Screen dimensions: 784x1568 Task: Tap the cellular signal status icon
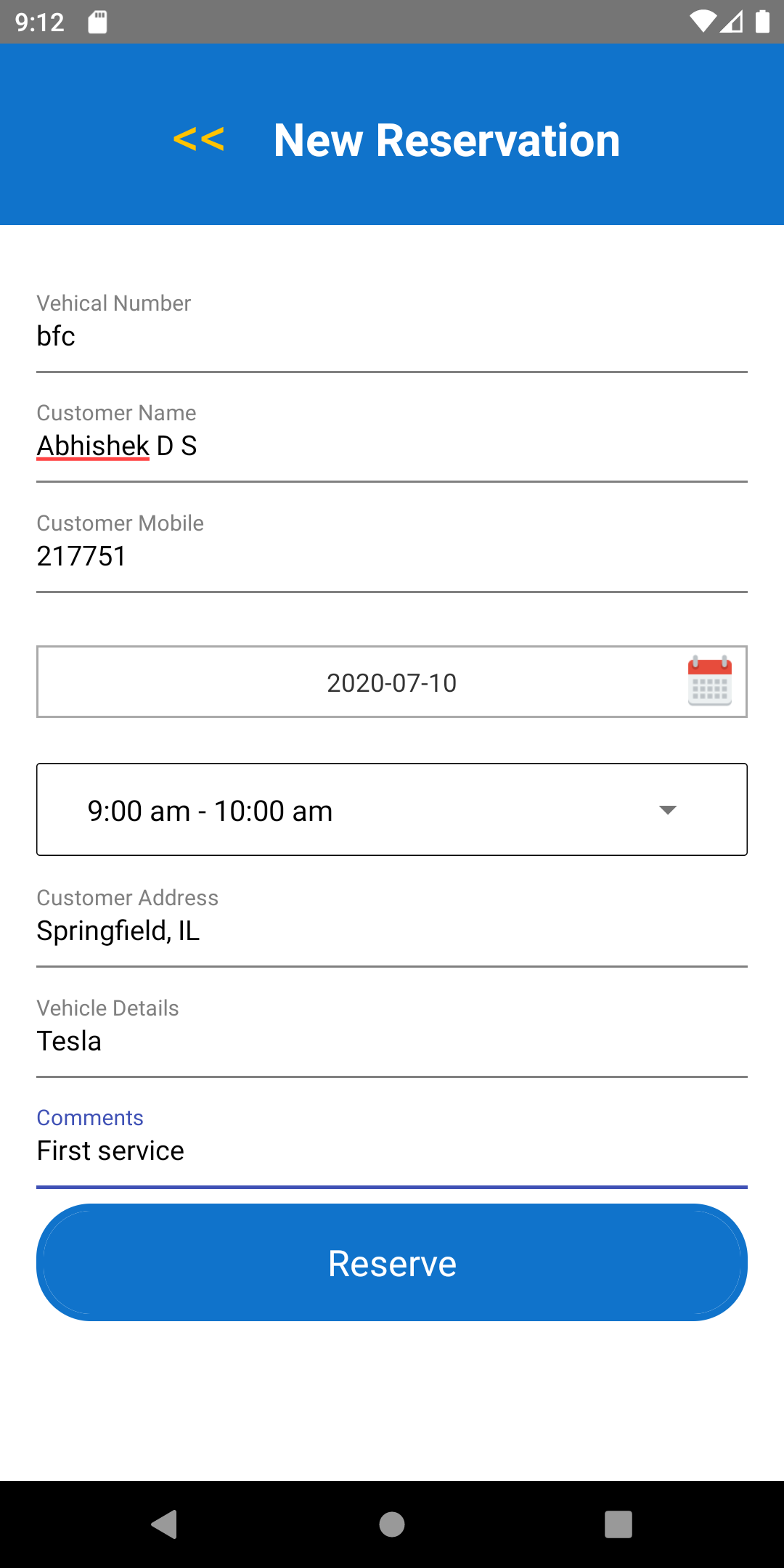click(x=732, y=22)
